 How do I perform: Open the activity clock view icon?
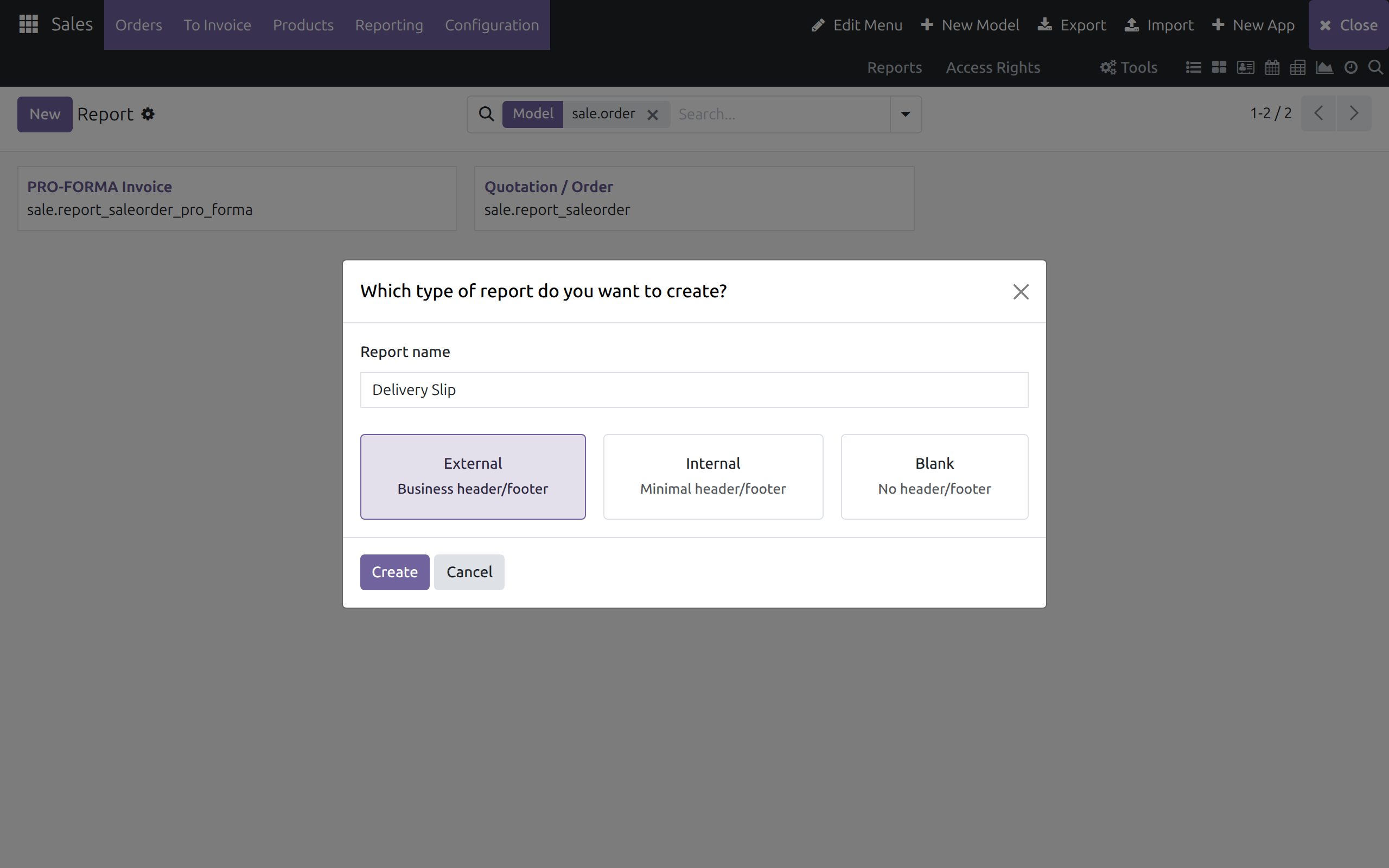point(1350,68)
